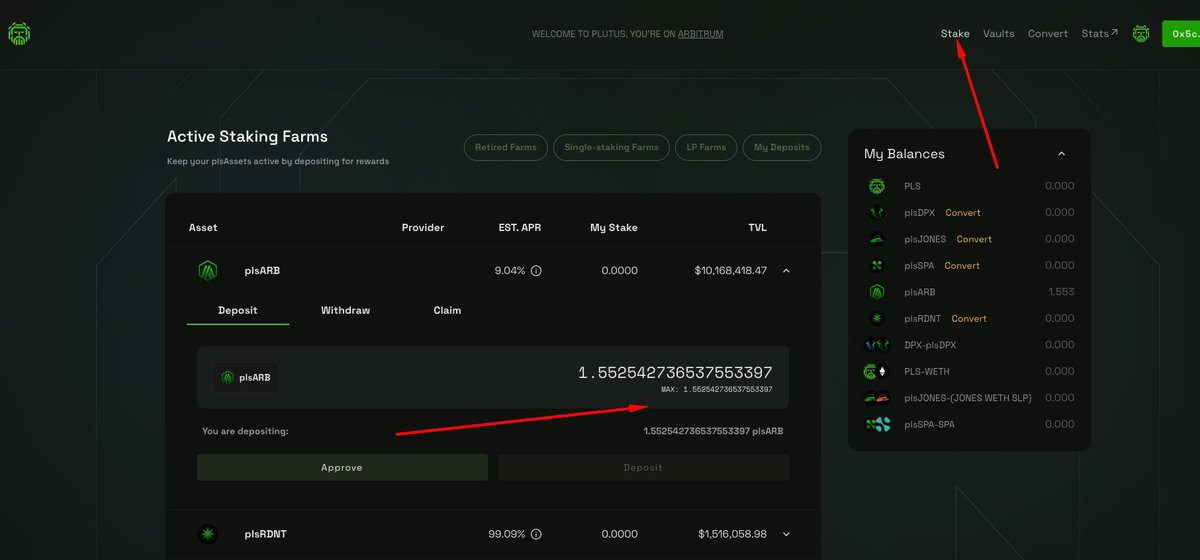Screen dimensions: 1200x560
Task: Click the Plutus avatar icon beside Stats
Action: (x=1141, y=33)
